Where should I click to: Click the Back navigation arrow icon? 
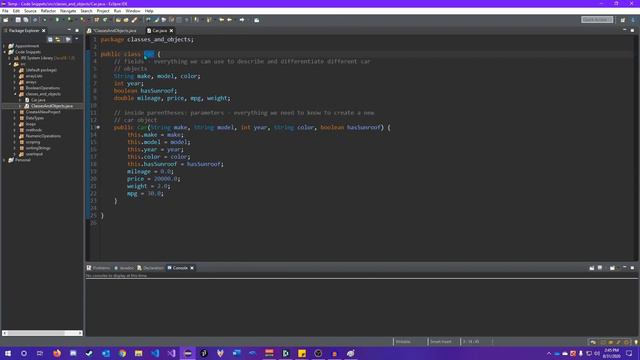[230, 20]
